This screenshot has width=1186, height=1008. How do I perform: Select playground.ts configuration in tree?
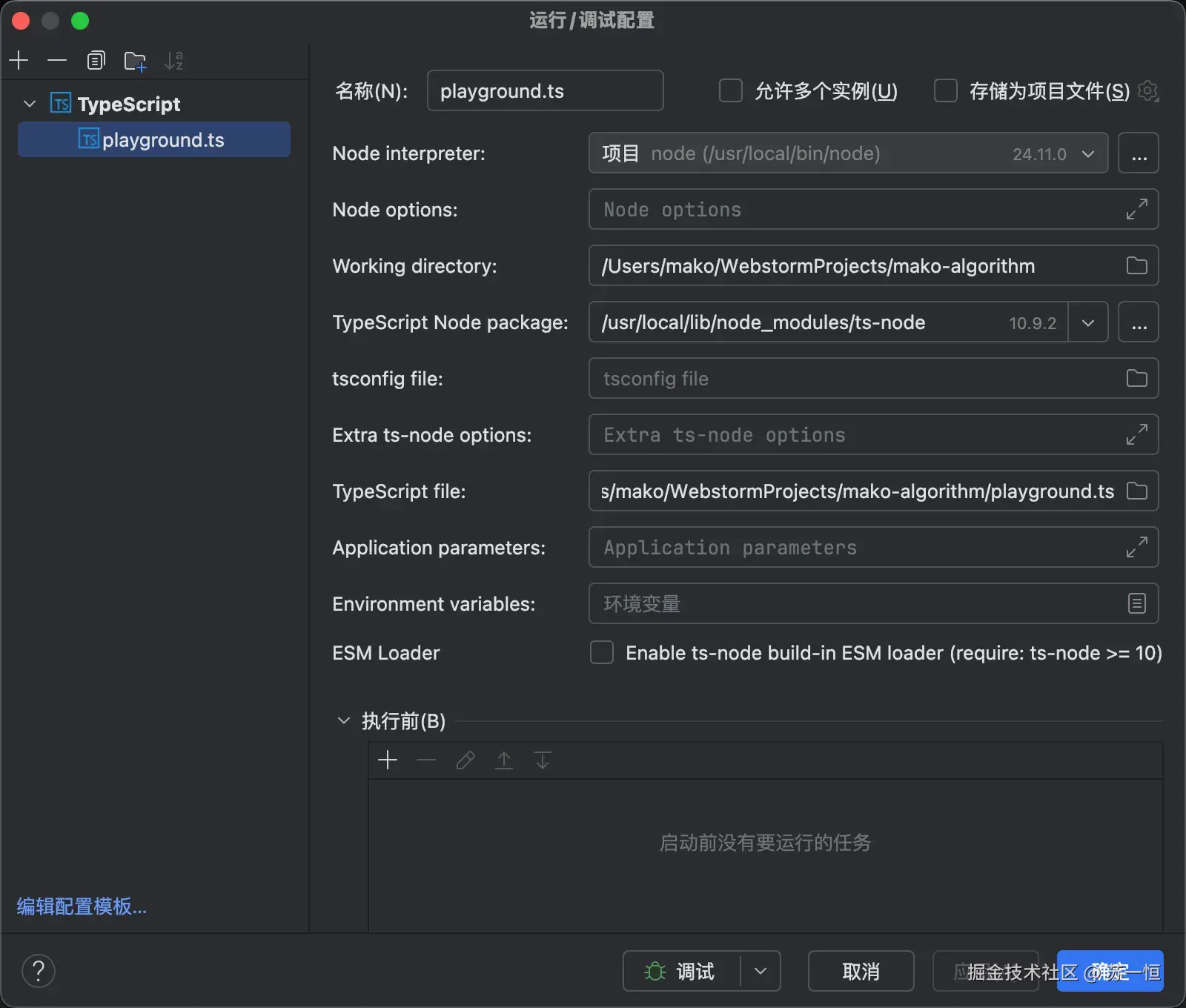[154, 139]
